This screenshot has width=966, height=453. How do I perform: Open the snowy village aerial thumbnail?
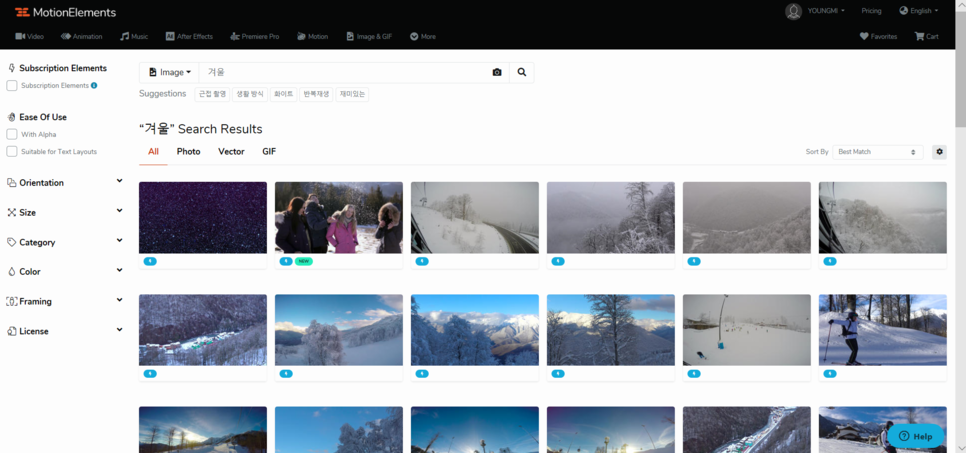coord(203,330)
